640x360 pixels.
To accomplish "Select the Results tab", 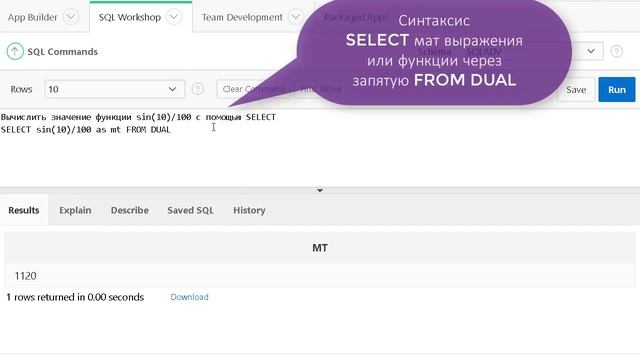I will tap(24, 210).
